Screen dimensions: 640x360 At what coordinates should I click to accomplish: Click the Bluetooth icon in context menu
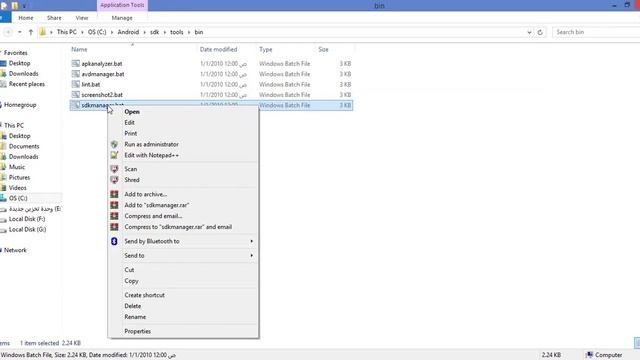114,241
